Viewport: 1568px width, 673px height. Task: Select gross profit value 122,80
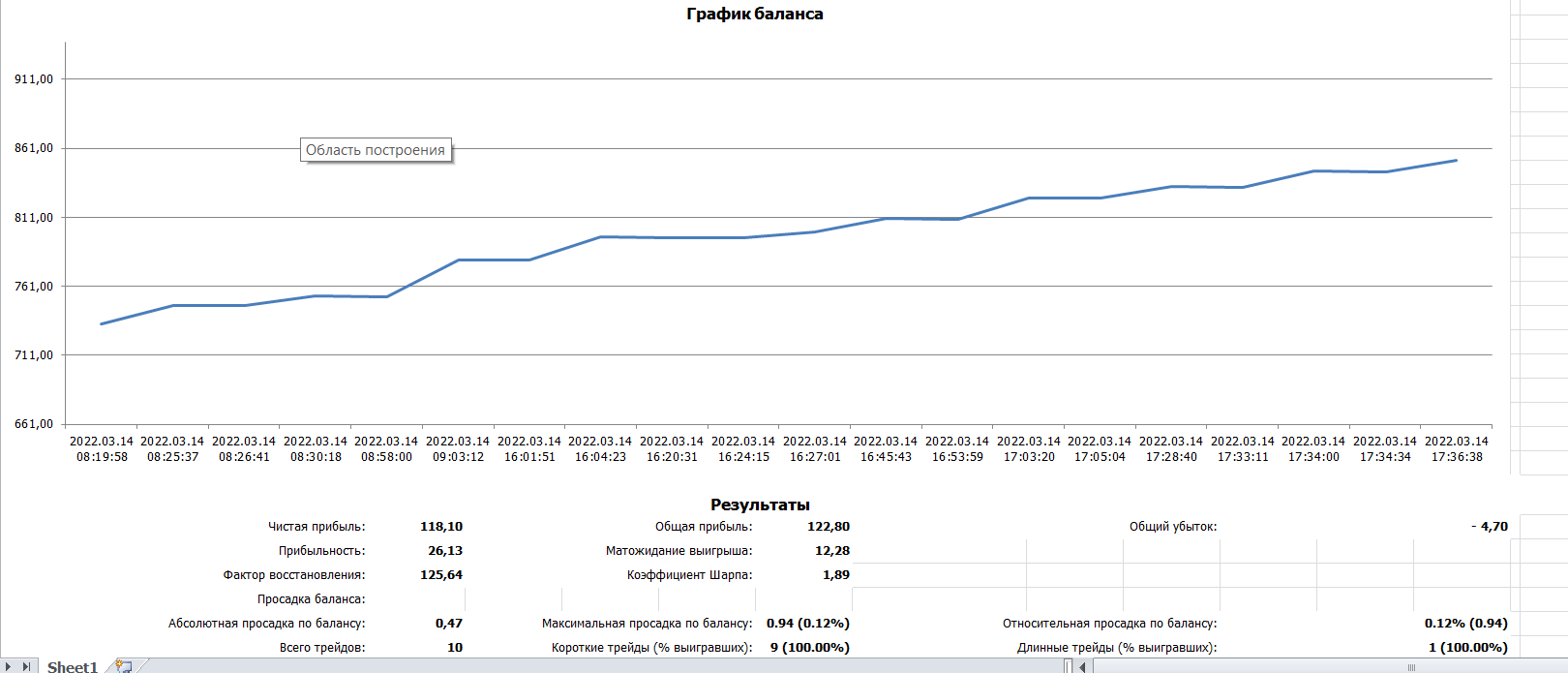click(829, 527)
